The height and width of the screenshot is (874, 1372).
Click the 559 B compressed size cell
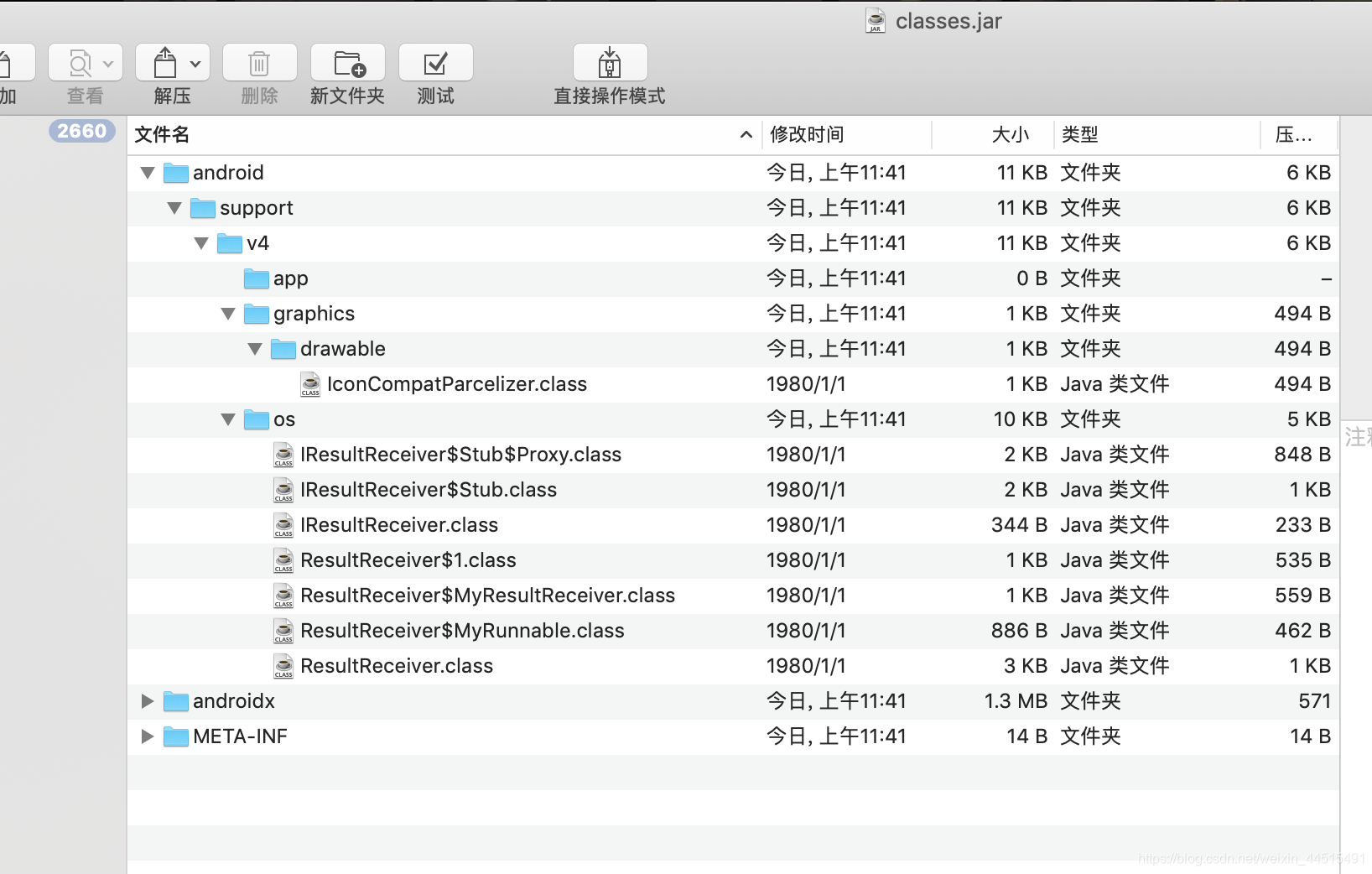point(1303,596)
